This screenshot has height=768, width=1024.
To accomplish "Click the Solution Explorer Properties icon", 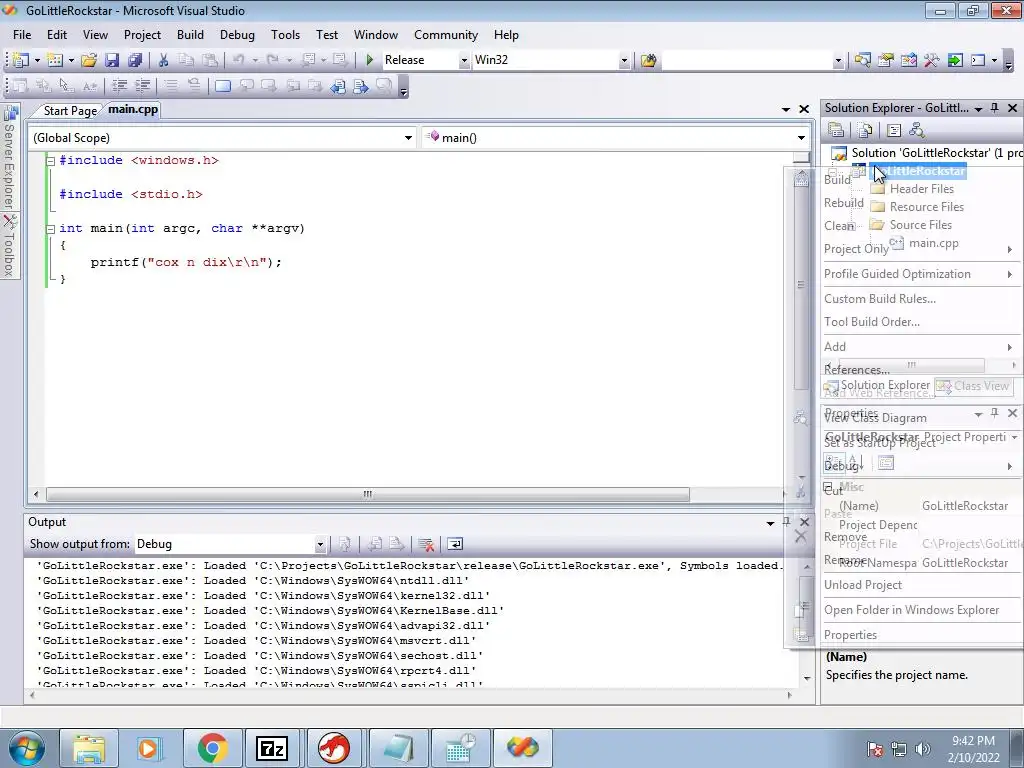I will (x=836, y=130).
